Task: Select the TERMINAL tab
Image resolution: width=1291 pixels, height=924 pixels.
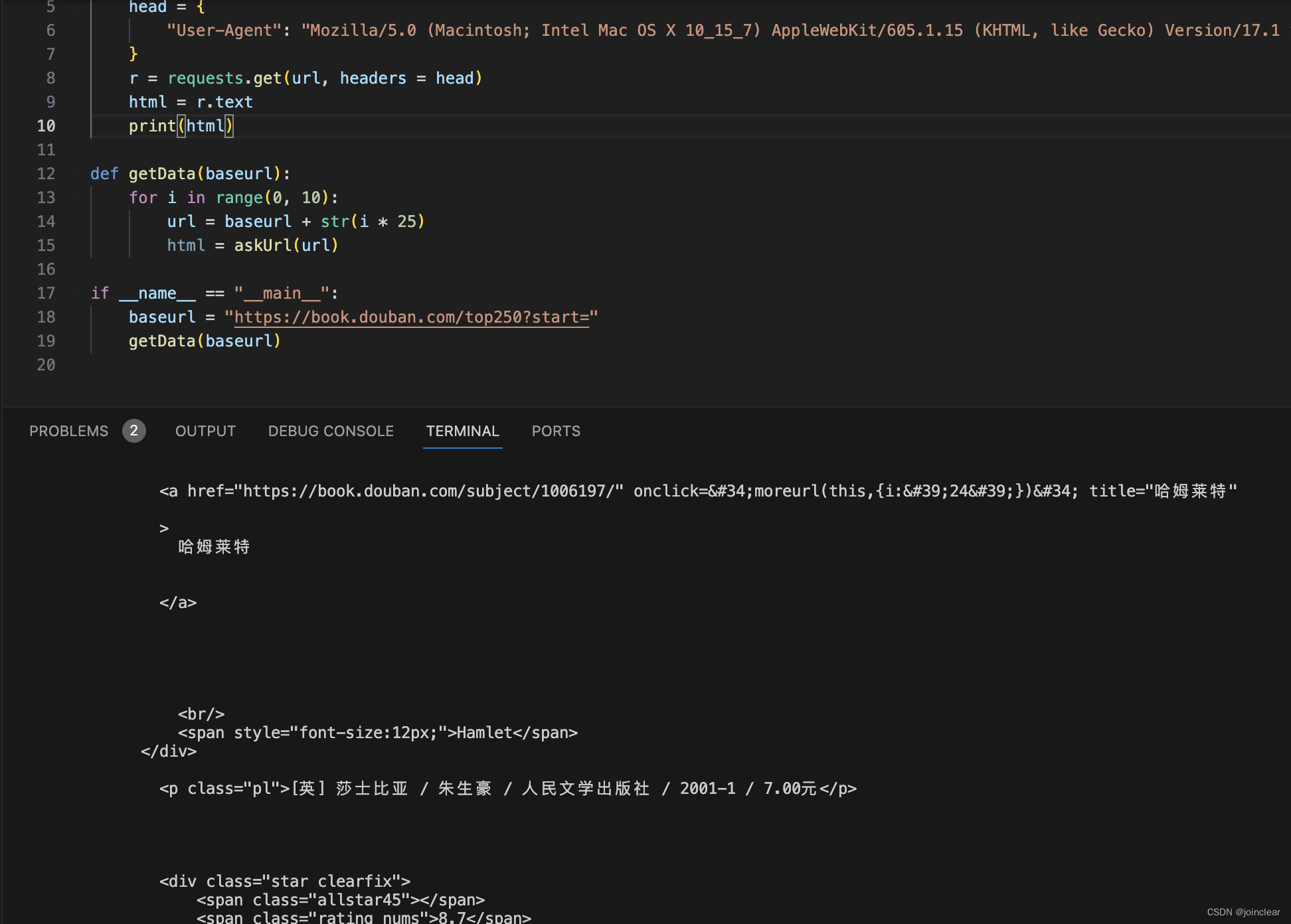Action: (x=462, y=431)
